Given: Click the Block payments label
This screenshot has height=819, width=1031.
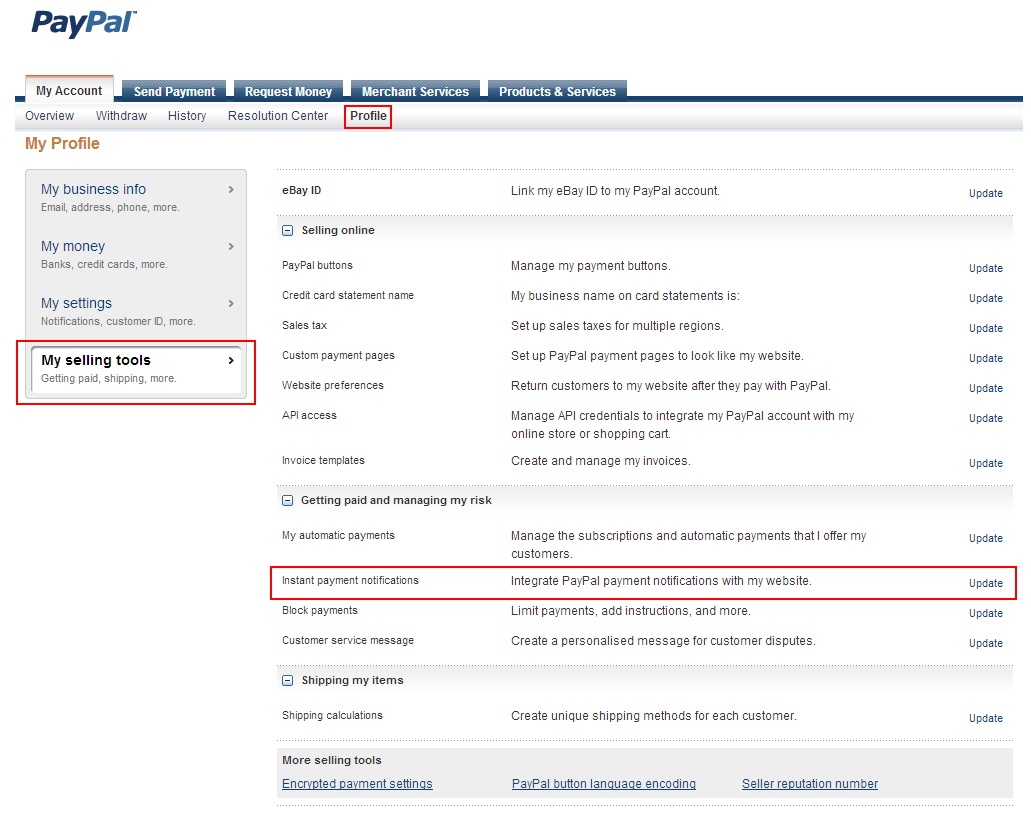Looking at the screenshot, I should pos(320,611).
